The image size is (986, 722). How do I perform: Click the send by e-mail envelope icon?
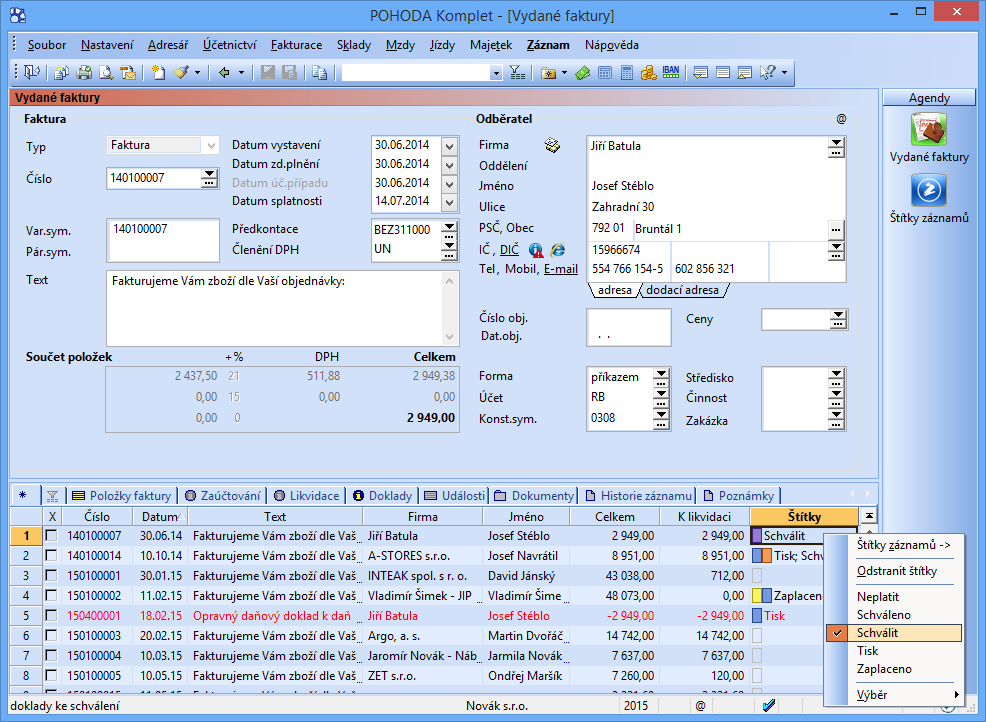click(128, 73)
